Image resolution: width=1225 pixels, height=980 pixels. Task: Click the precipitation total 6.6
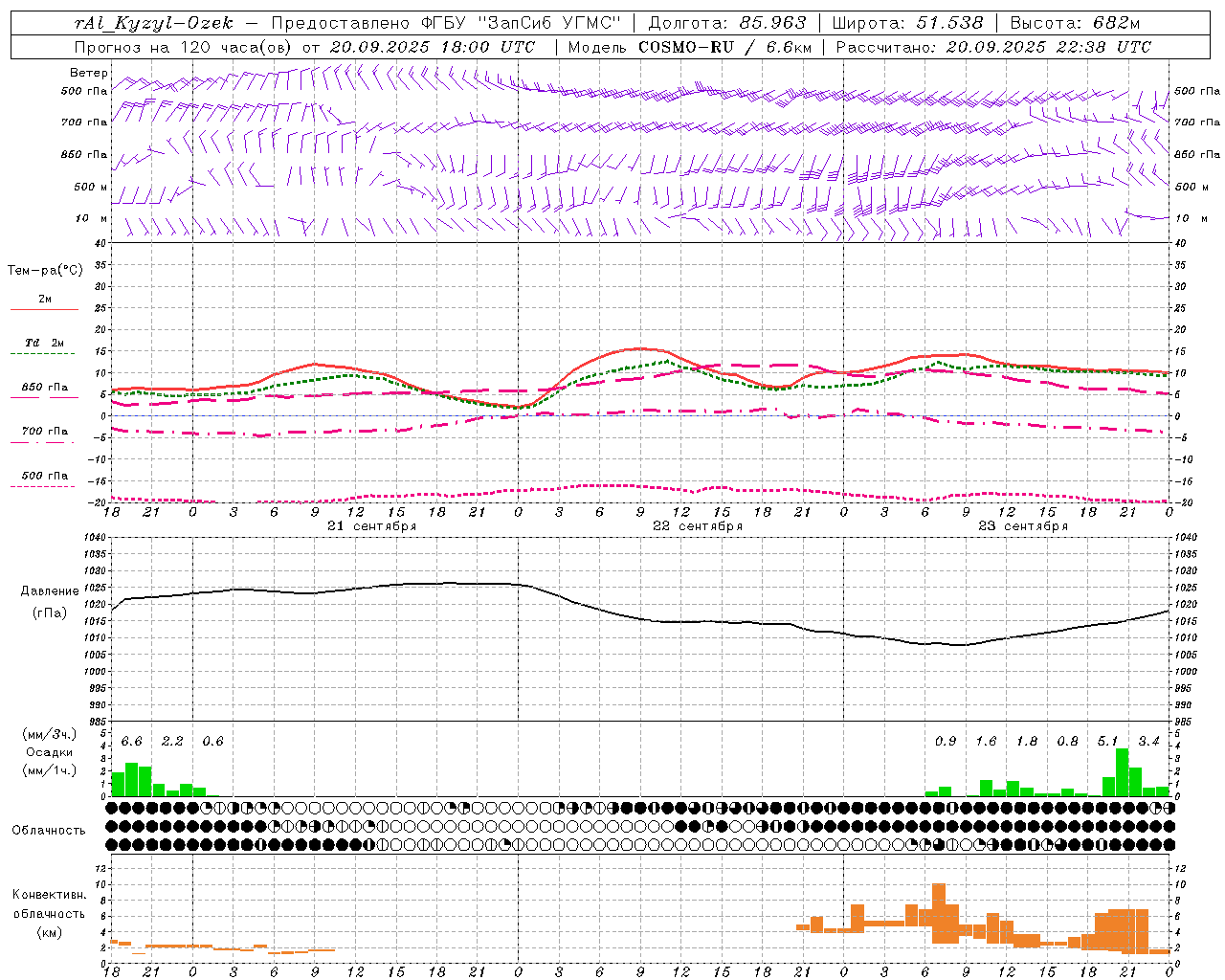point(131,742)
